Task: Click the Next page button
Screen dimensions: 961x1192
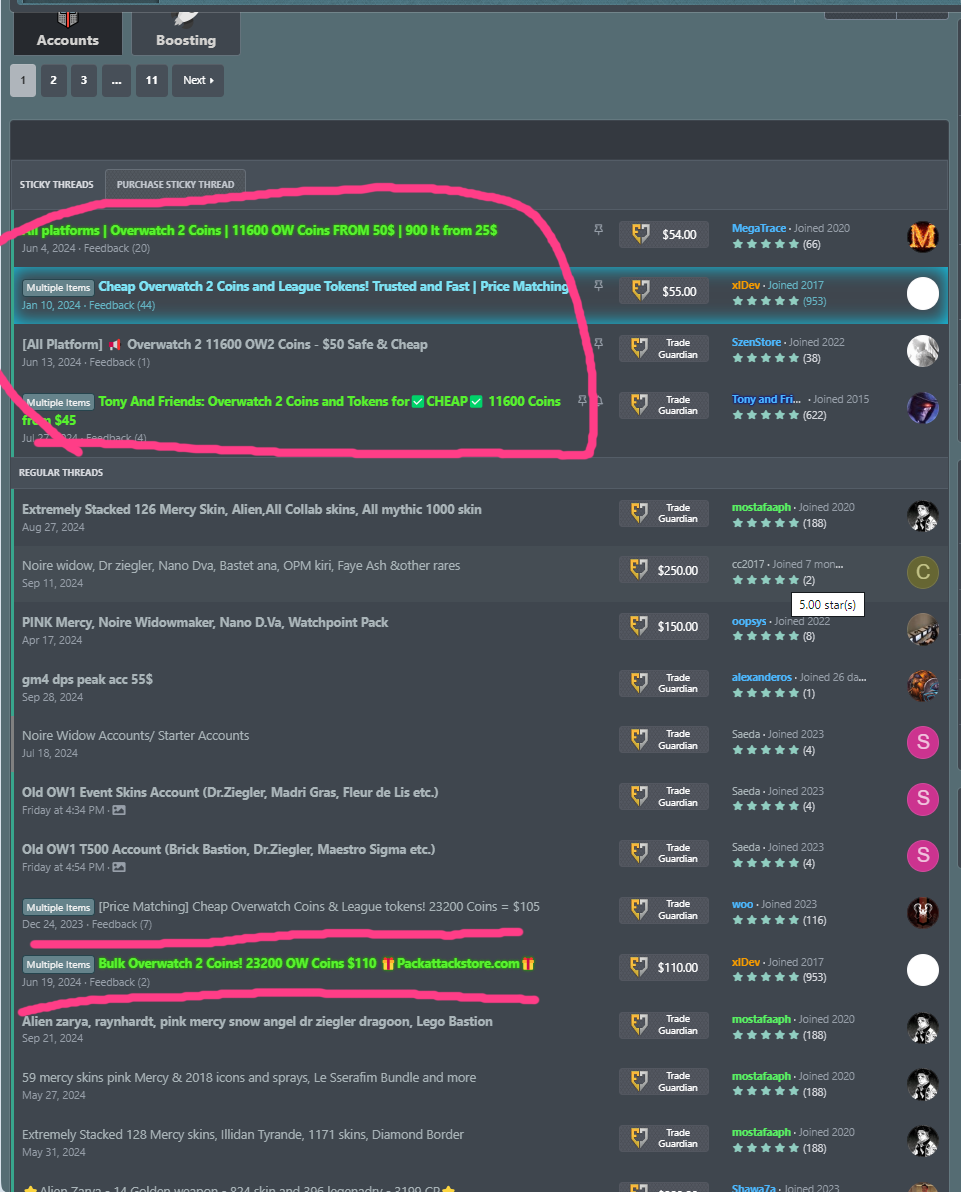Action: pos(198,81)
